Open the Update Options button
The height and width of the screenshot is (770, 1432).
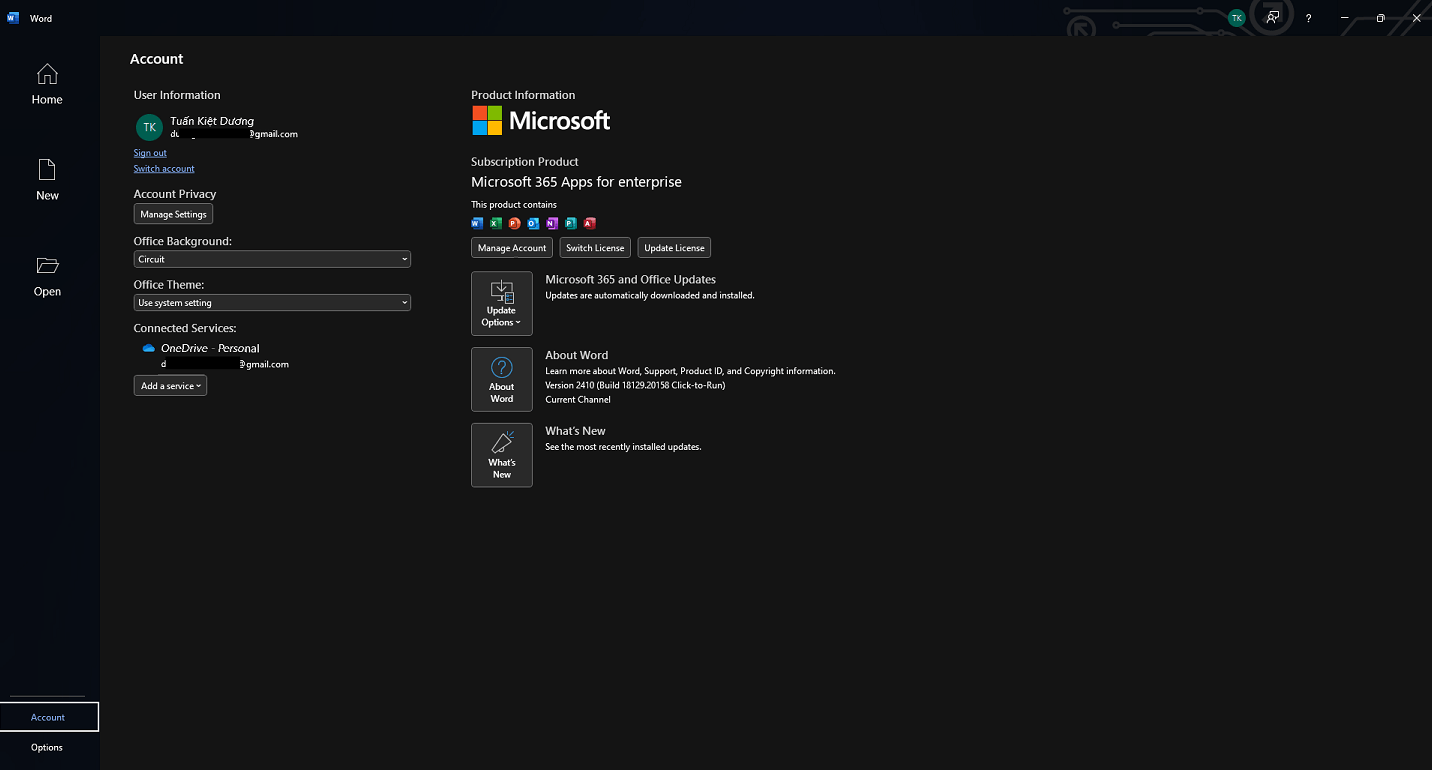click(x=502, y=303)
